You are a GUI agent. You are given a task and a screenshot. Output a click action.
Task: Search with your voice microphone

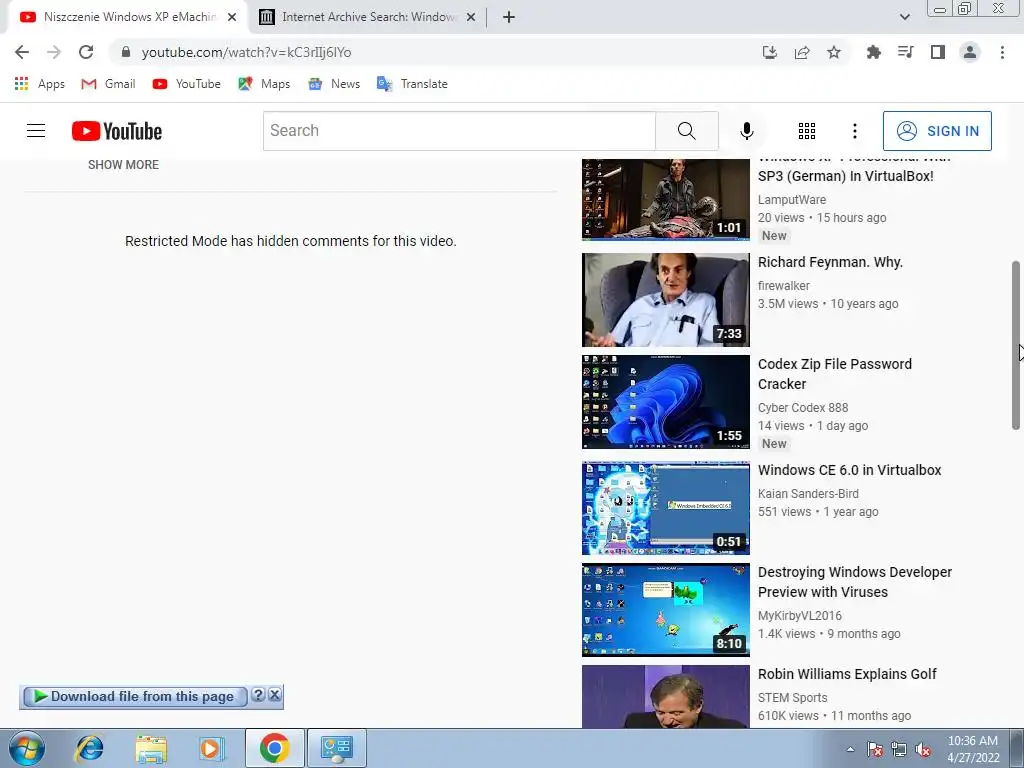click(x=746, y=131)
